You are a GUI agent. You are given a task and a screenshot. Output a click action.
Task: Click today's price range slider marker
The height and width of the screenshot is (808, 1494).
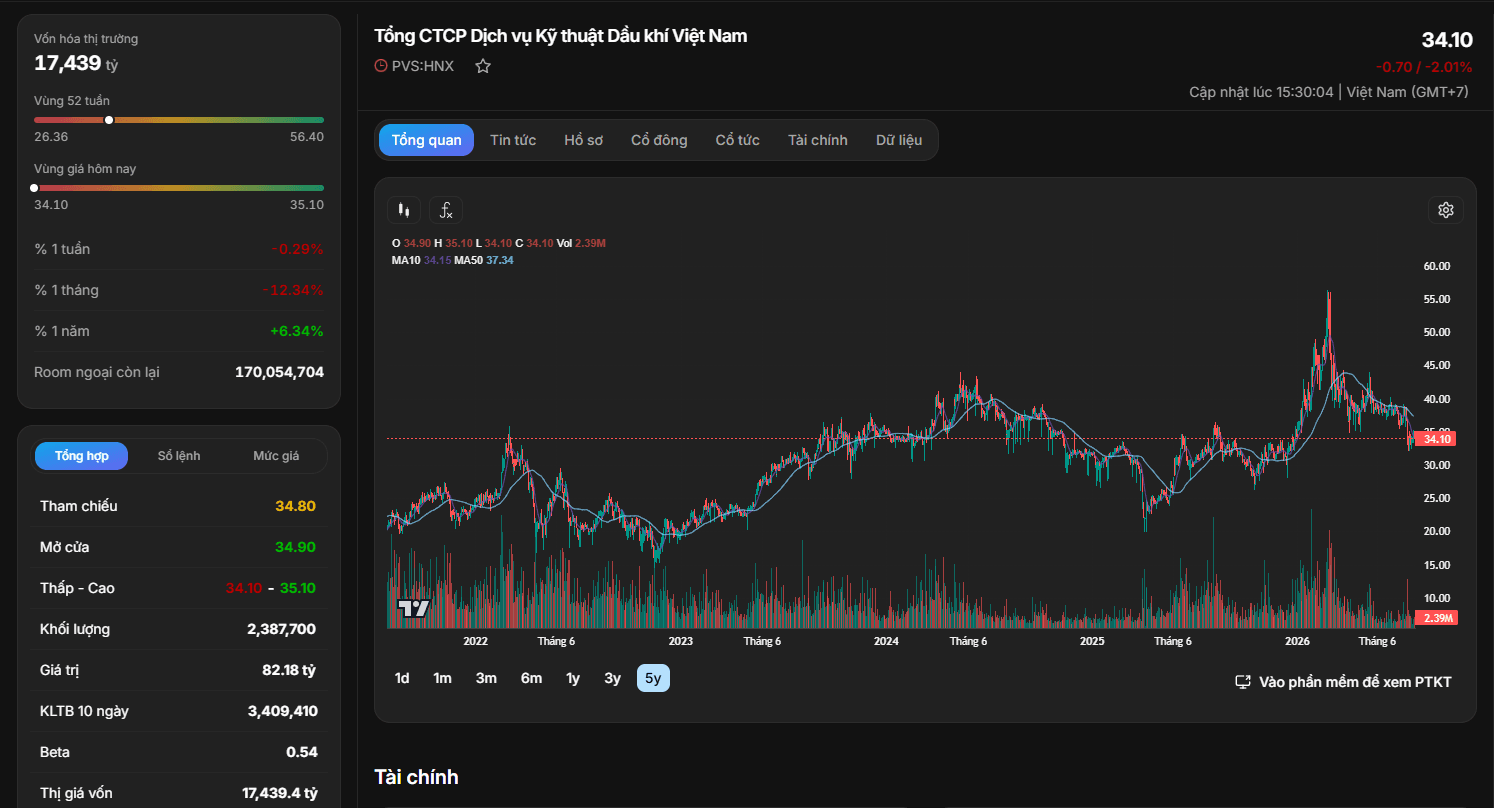coord(34,188)
